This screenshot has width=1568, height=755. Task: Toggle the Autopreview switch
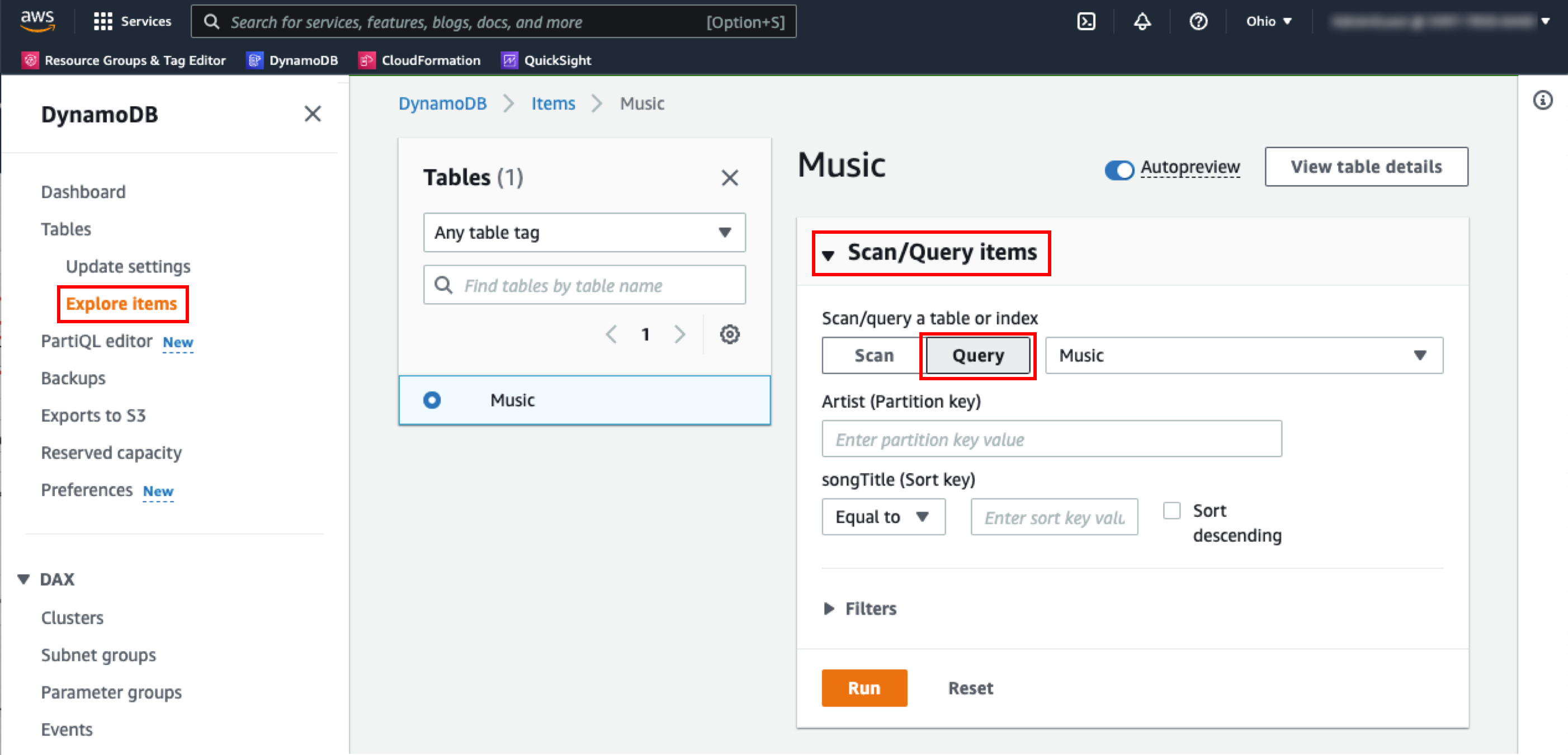[x=1119, y=169]
